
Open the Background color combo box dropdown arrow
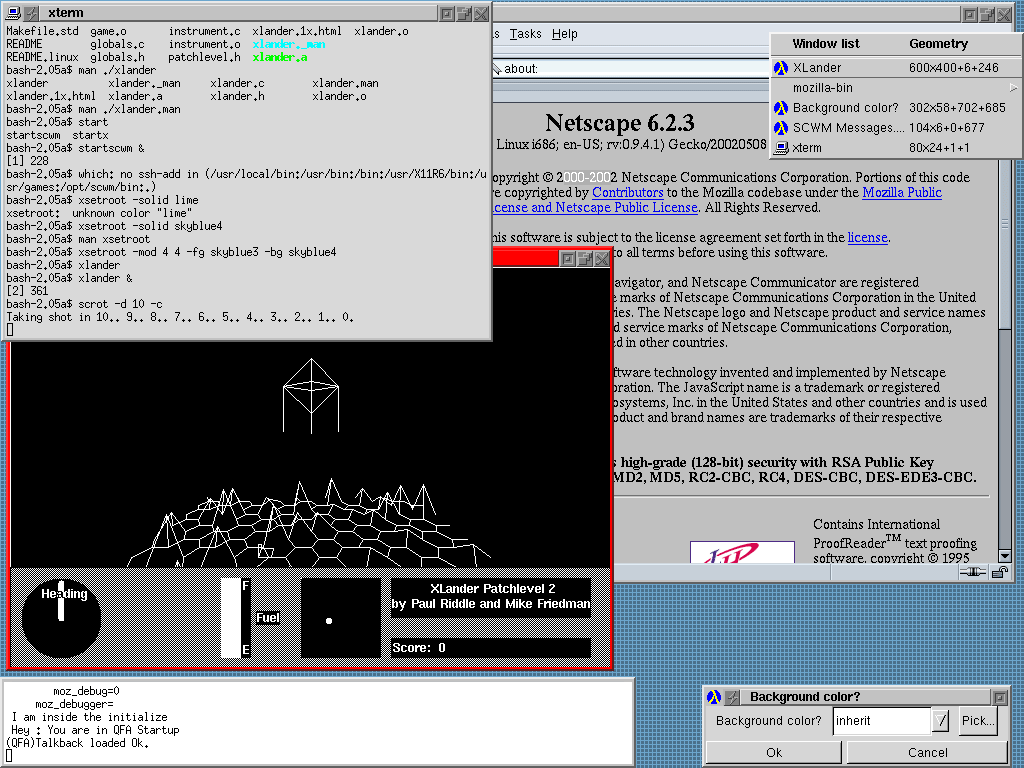940,721
